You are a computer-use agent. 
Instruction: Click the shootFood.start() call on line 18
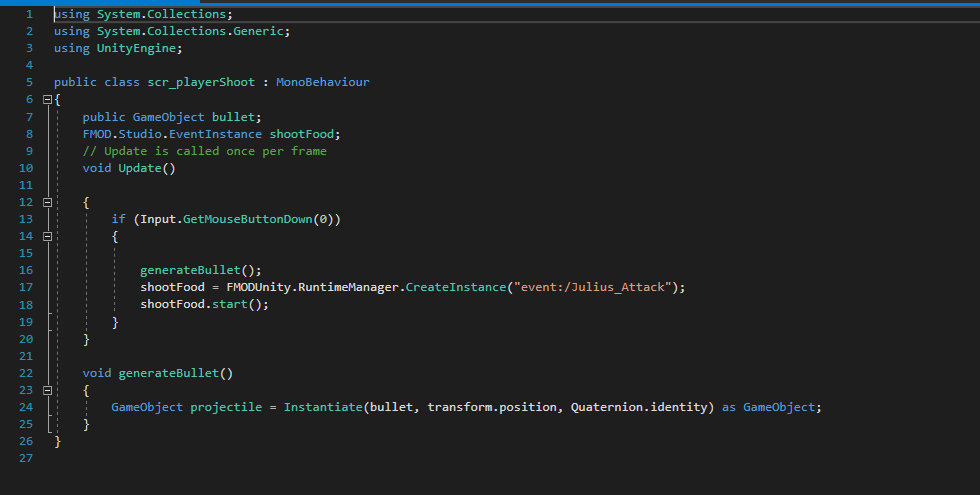point(204,304)
